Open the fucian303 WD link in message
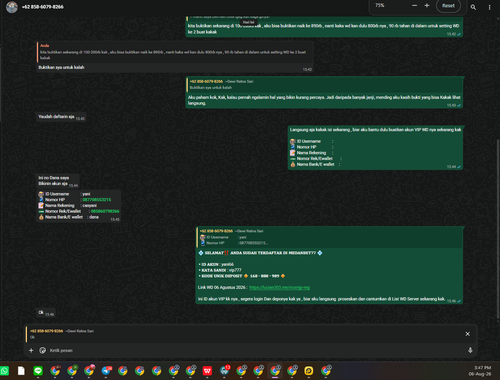 click(279, 287)
